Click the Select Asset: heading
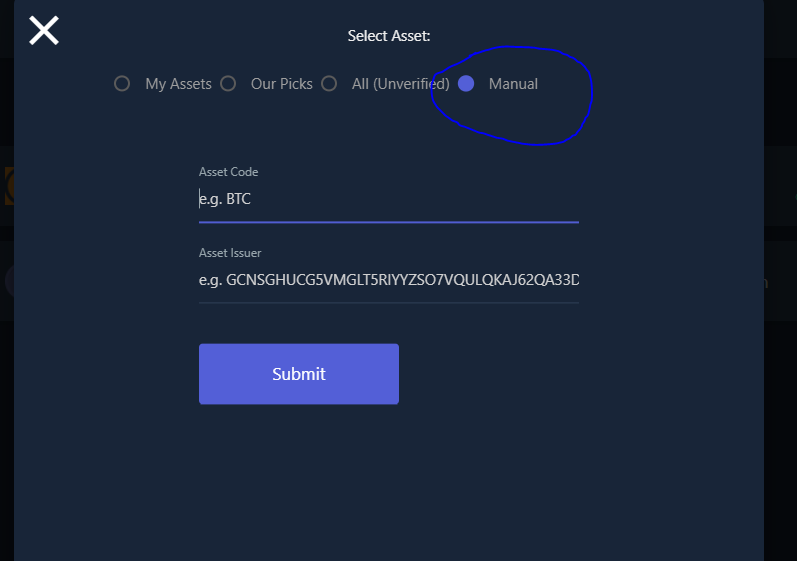This screenshot has height=561, width=797. click(x=389, y=36)
